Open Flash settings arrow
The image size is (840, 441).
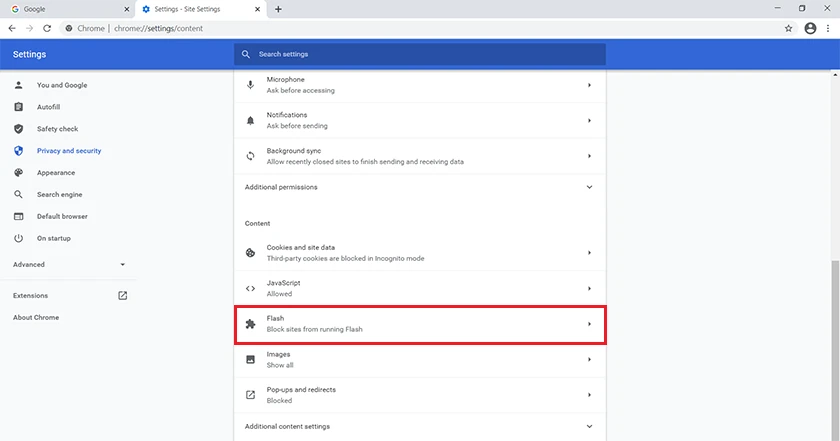click(589, 324)
